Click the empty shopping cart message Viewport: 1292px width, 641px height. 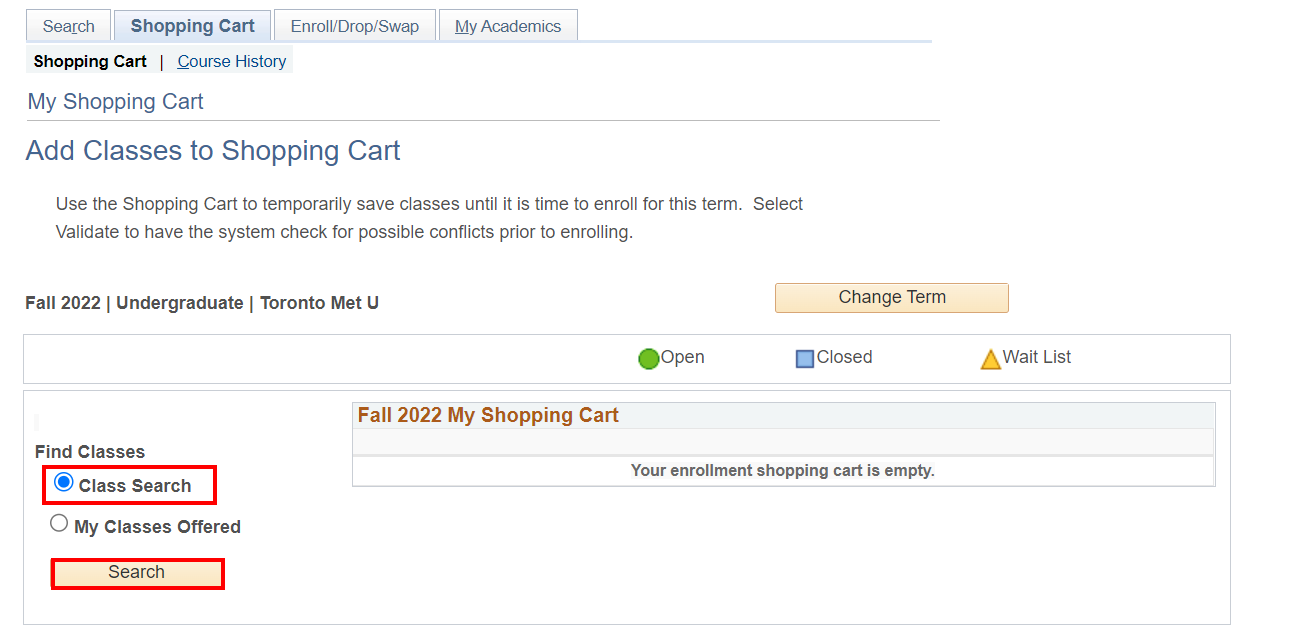pos(782,470)
